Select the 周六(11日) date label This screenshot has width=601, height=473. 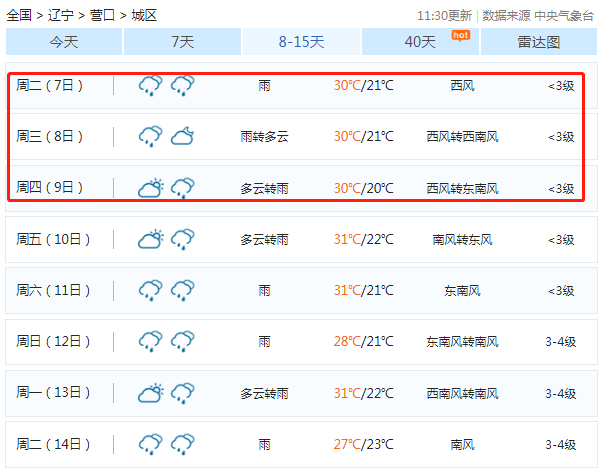pos(53,290)
